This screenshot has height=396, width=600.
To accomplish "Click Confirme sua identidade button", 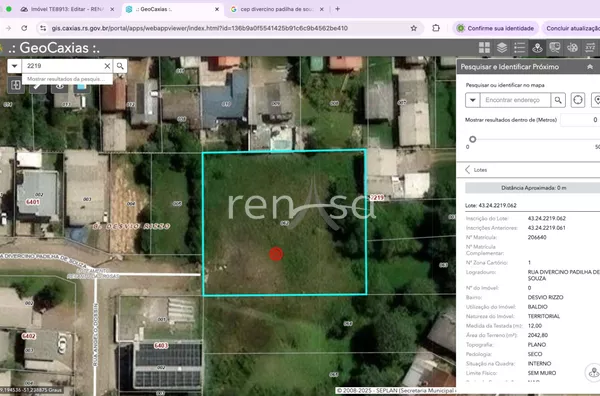I will (496, 28).
